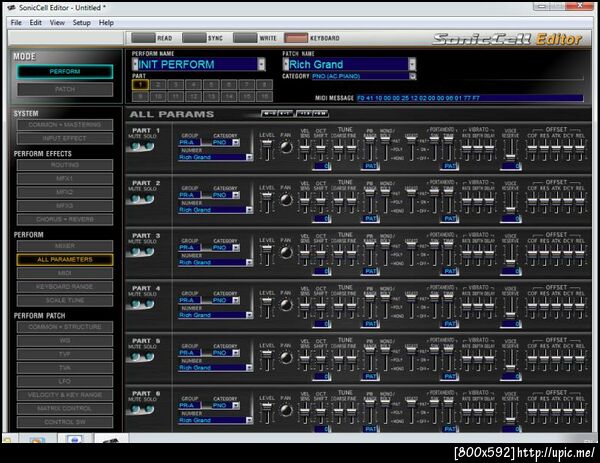Solo Part 4
600x463 pixels.
pyautogui.click(x=149, y=304)
